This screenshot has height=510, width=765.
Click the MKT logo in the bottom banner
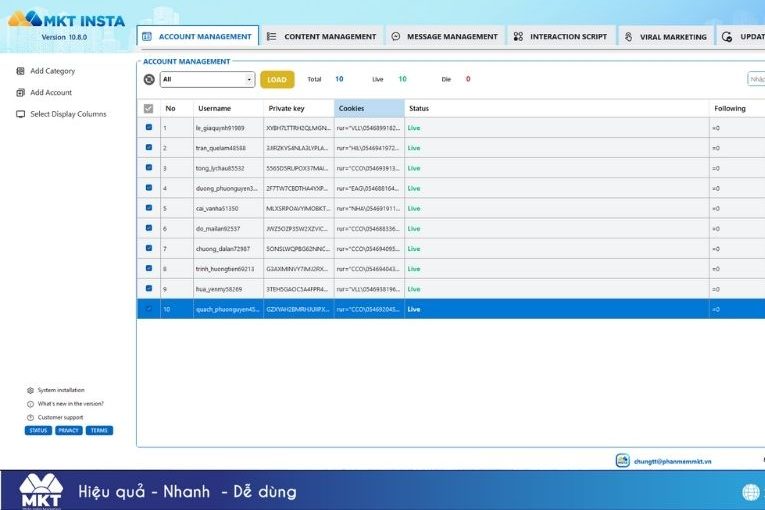pos(41,491)
